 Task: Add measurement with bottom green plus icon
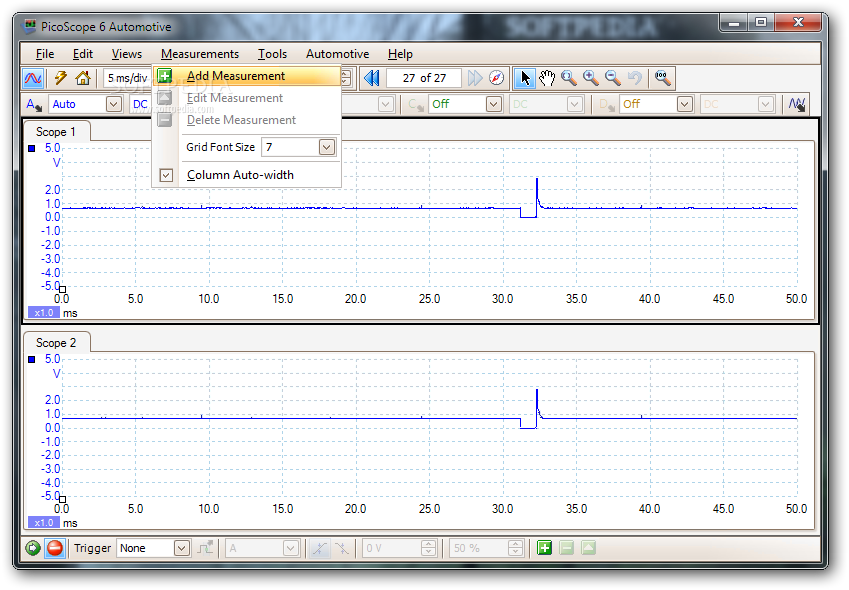coord(544,548)
